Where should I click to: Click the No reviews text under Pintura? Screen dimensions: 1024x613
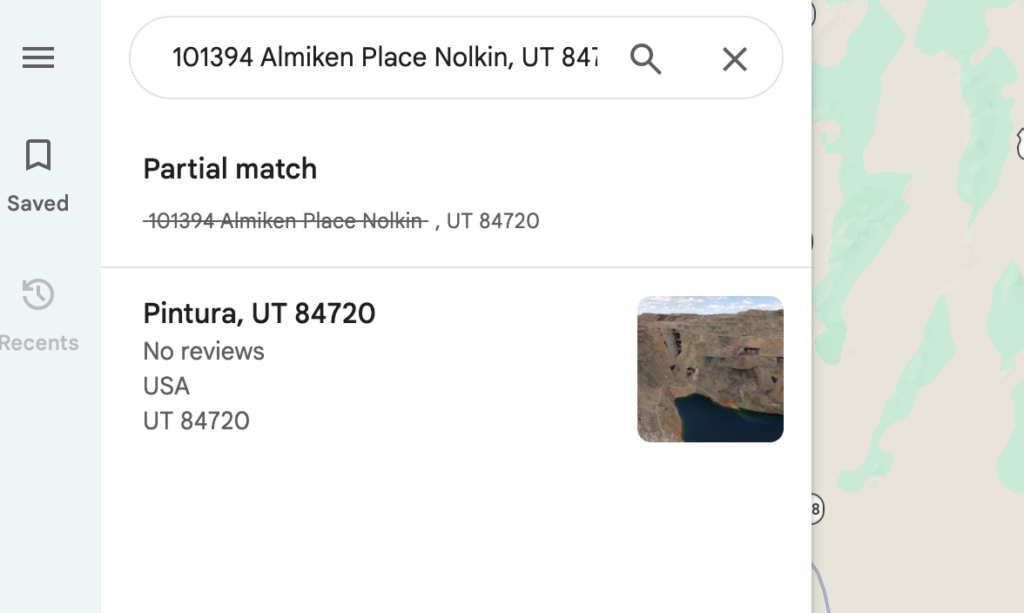(x=203, y=351)
